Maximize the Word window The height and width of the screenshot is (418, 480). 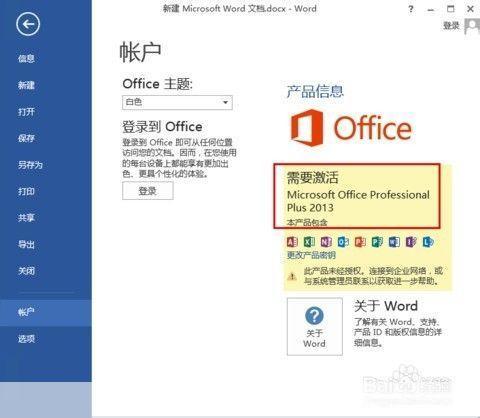(x=450, y=9)
